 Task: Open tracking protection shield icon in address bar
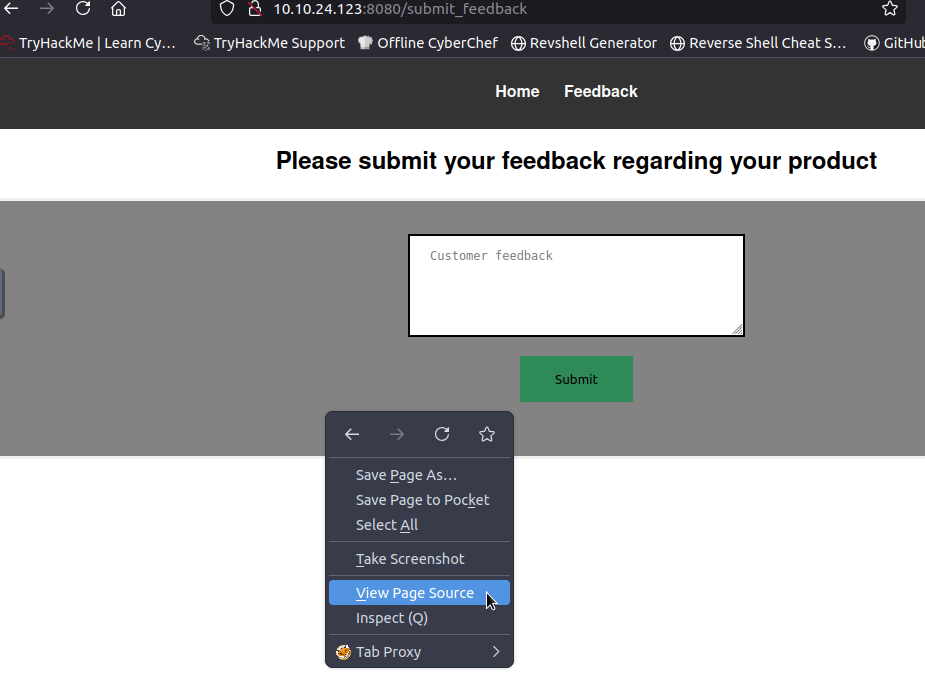227,8
